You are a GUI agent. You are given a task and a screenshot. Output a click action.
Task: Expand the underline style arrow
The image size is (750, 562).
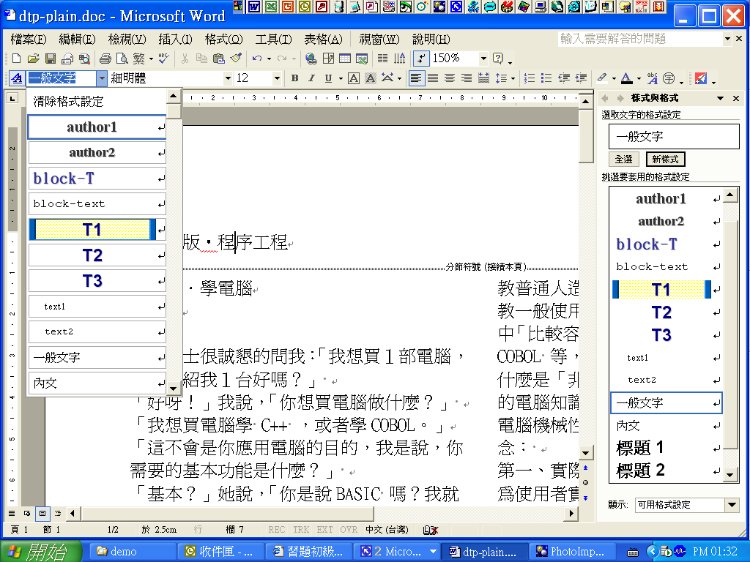341,78
